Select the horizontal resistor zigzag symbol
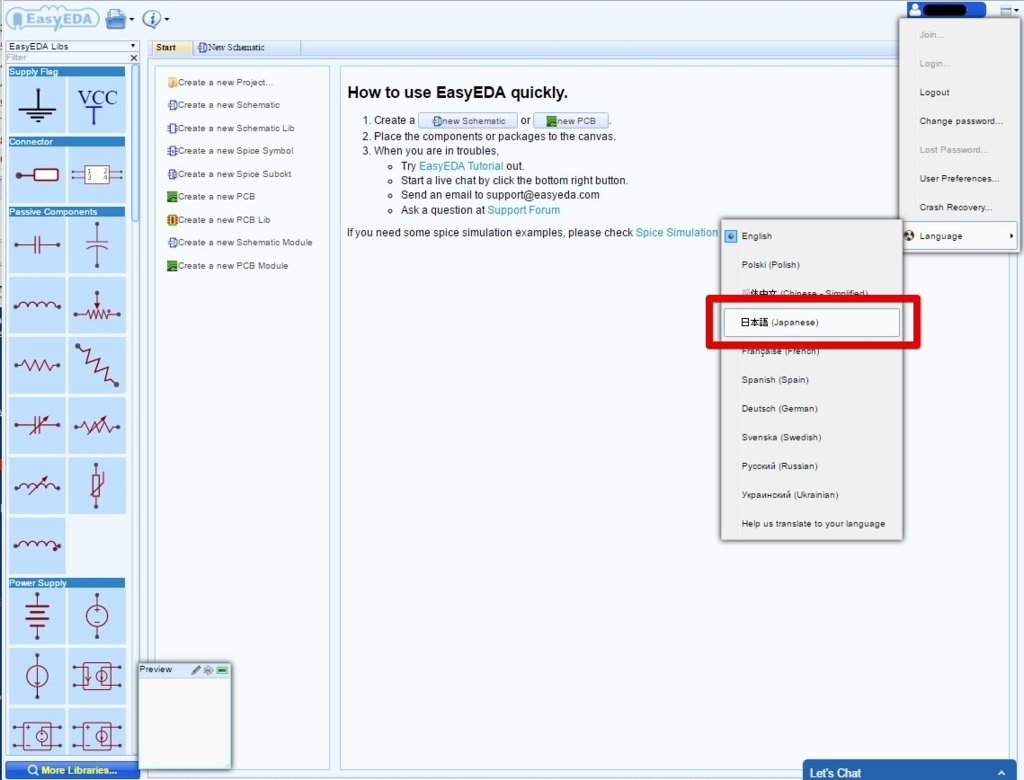Screen dimensions: 1024x780 [x=37, y=365]
